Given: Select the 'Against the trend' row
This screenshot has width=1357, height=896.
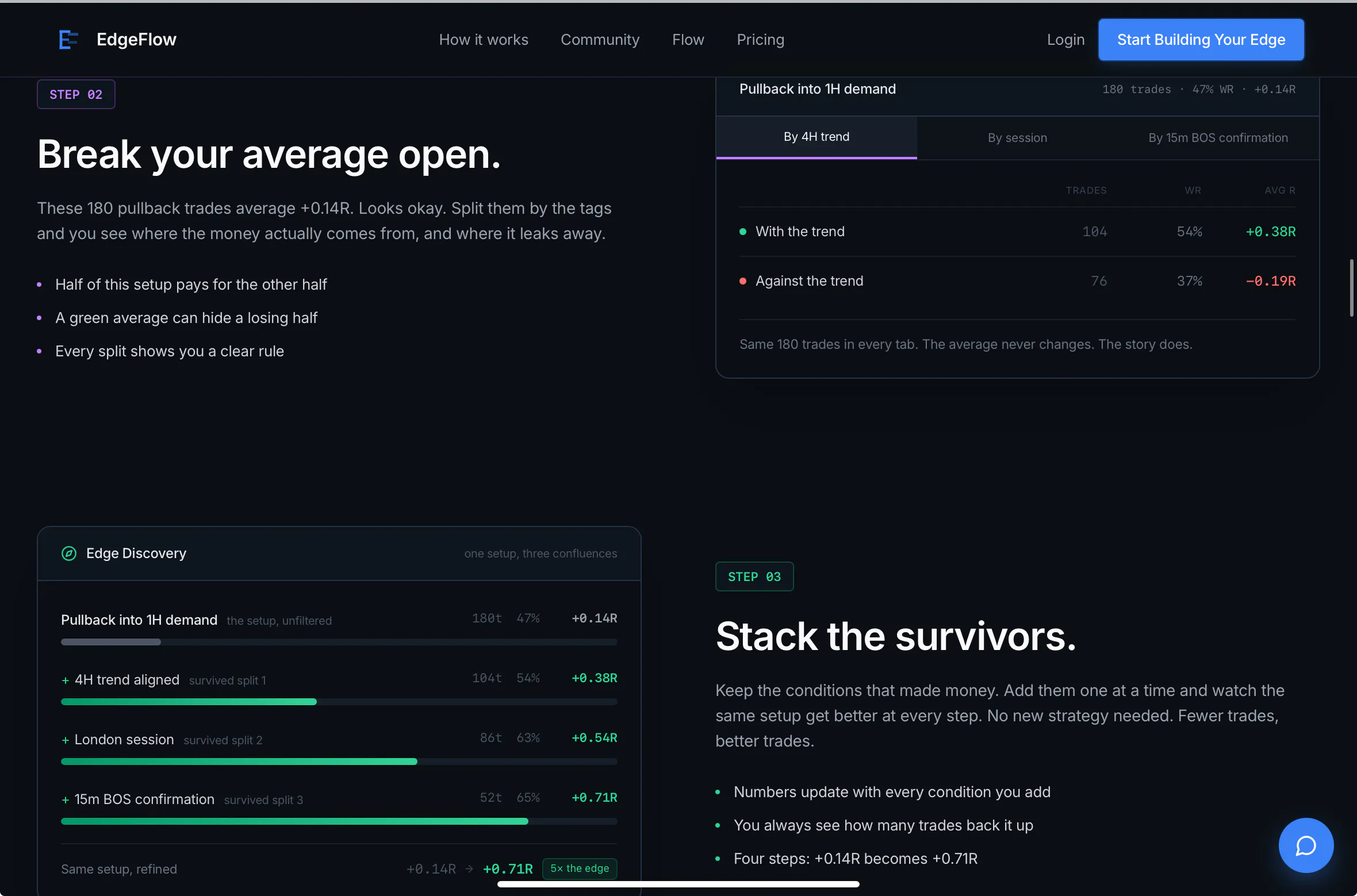Looking at the screenshot, I should pyautogui.click(x=1017, y=281).
